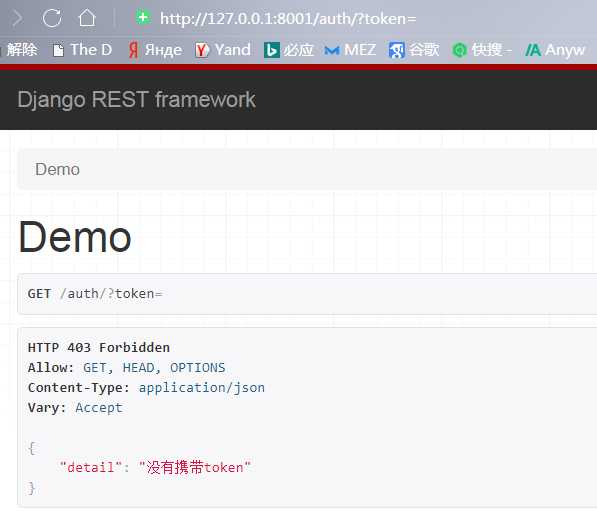Click the forward navigation arrow
The image size is (597, 513).
click(17, 18)
